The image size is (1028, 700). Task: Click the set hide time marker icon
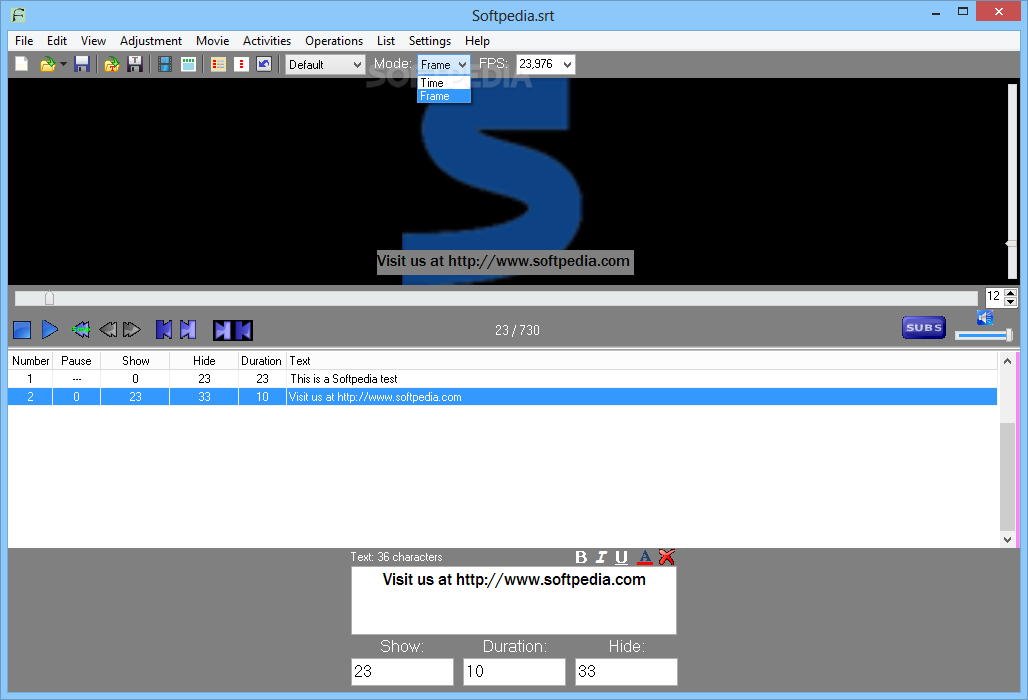188,330
